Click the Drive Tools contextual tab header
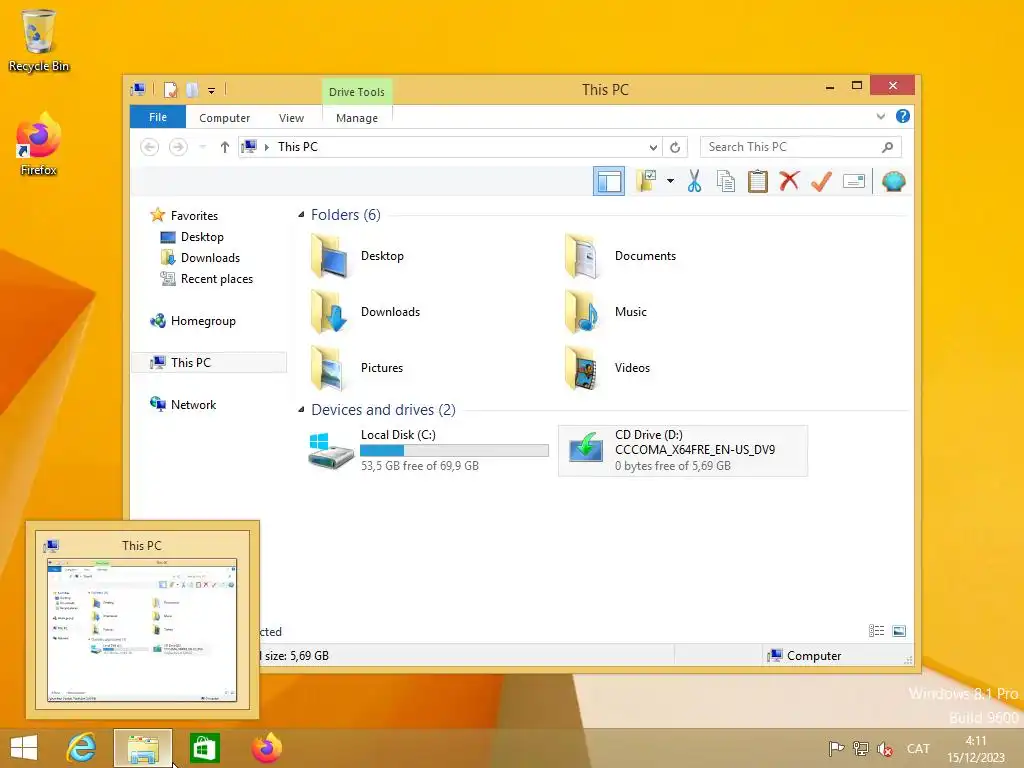 pos(357,91)
